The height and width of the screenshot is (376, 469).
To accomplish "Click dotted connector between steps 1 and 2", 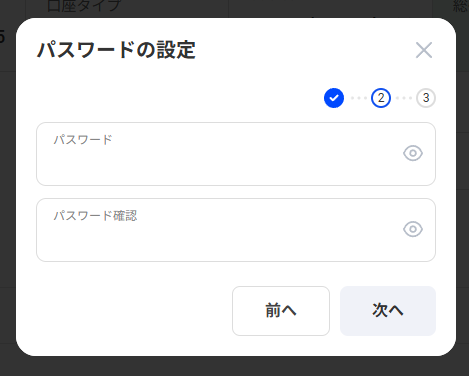I will point(358,98).
